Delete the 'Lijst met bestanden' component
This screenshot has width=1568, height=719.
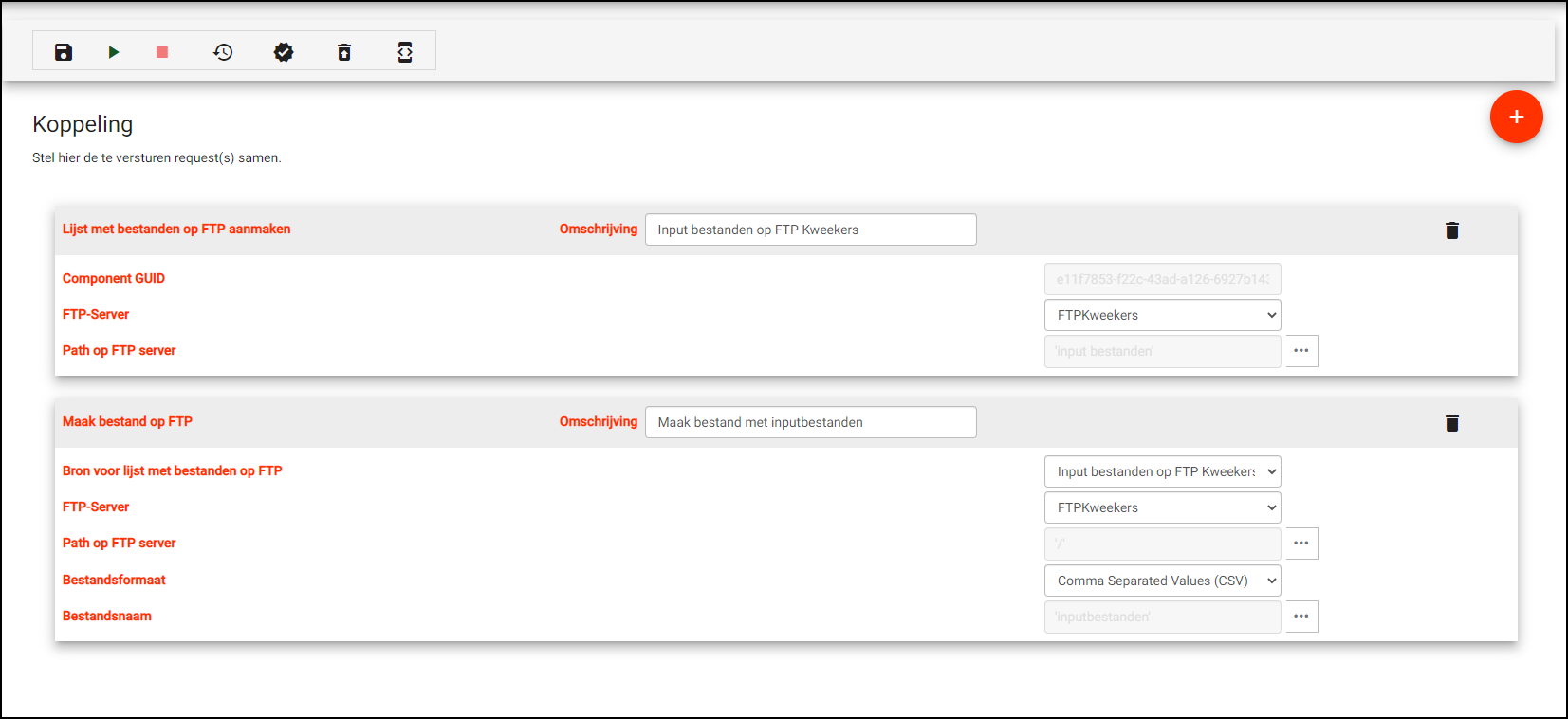1451,230
